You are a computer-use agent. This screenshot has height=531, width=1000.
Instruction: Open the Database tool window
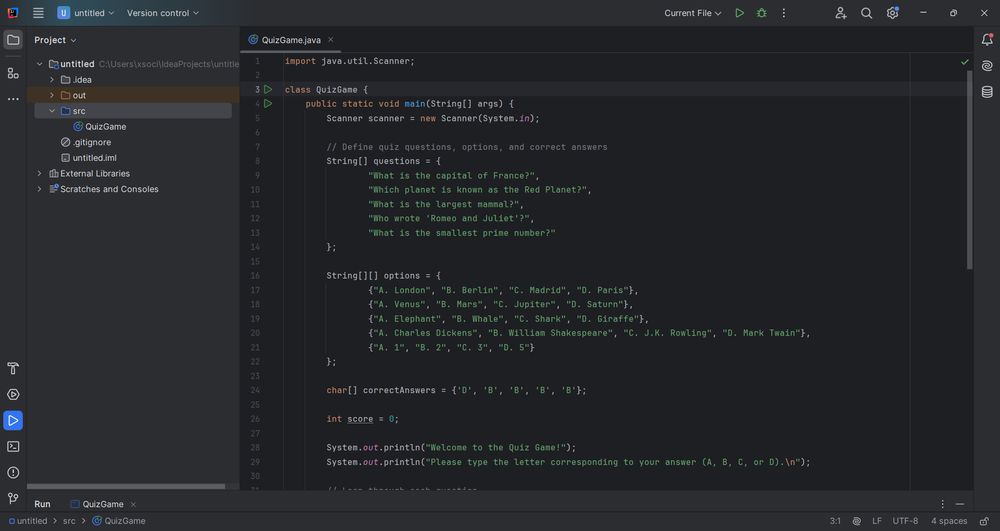click(987, 92)
